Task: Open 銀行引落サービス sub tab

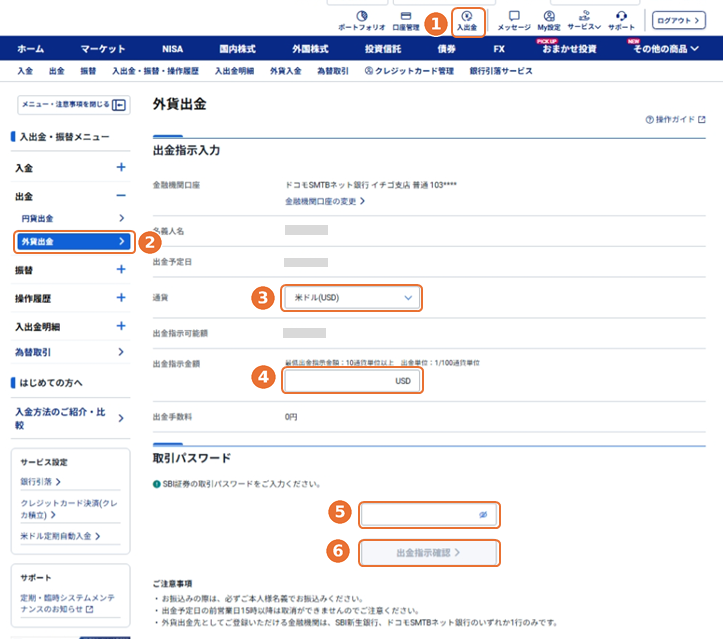Action: [501, 71]
